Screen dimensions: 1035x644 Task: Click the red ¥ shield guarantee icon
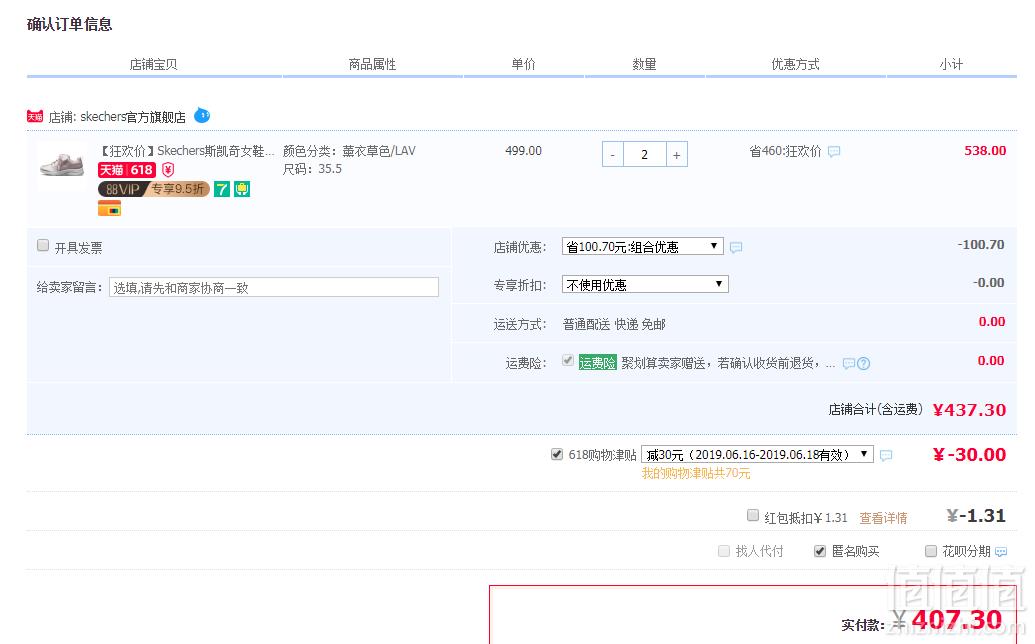(168, 170)
